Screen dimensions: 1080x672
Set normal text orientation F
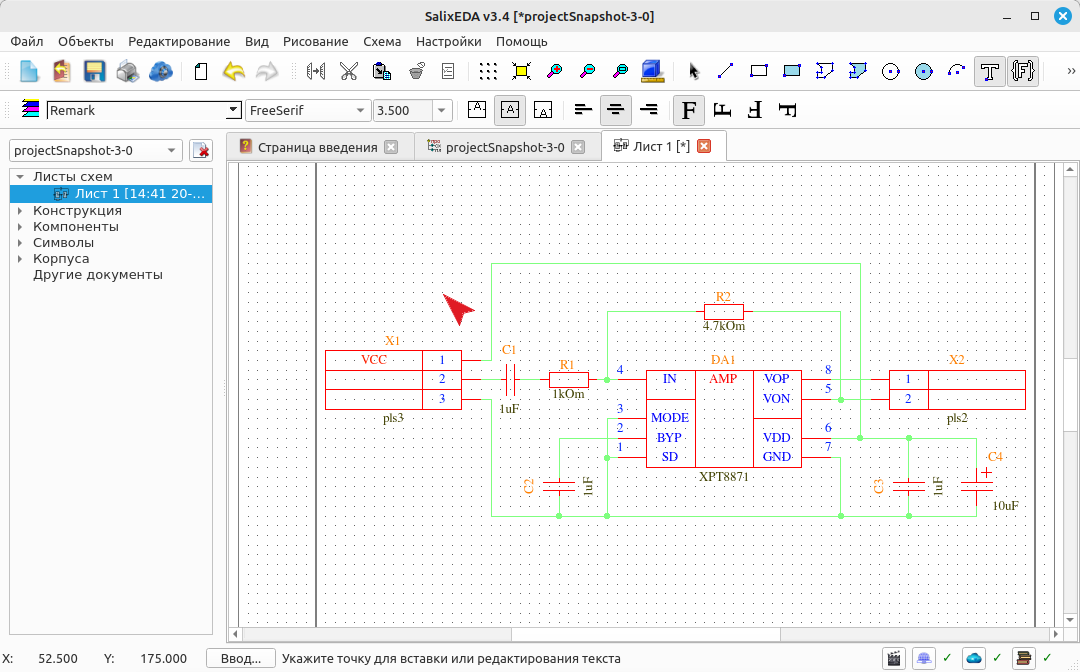(689, 110)
